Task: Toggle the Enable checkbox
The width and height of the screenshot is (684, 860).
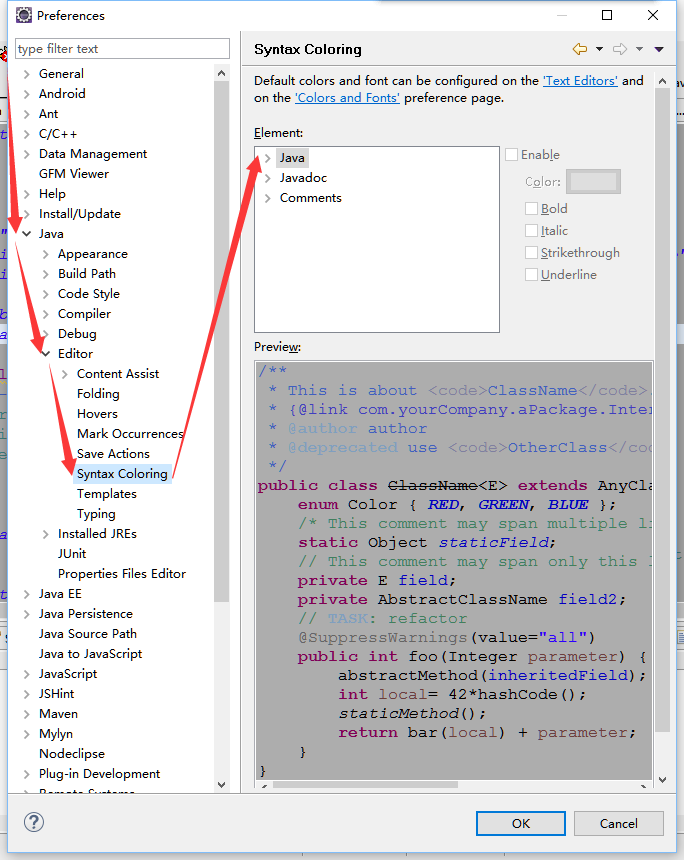Action: tap(512, 155)
